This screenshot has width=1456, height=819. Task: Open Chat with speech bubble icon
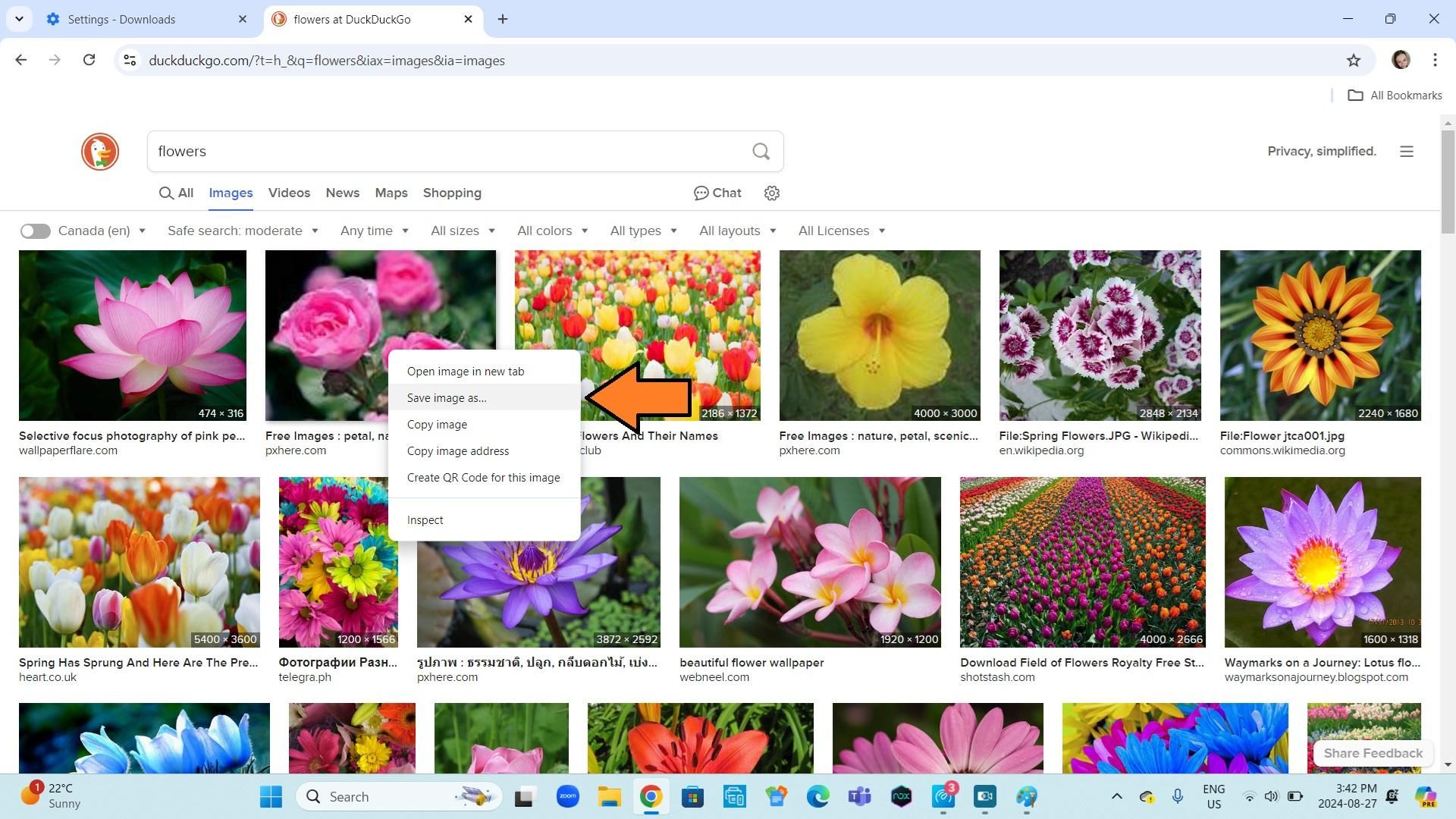(717, 193)
